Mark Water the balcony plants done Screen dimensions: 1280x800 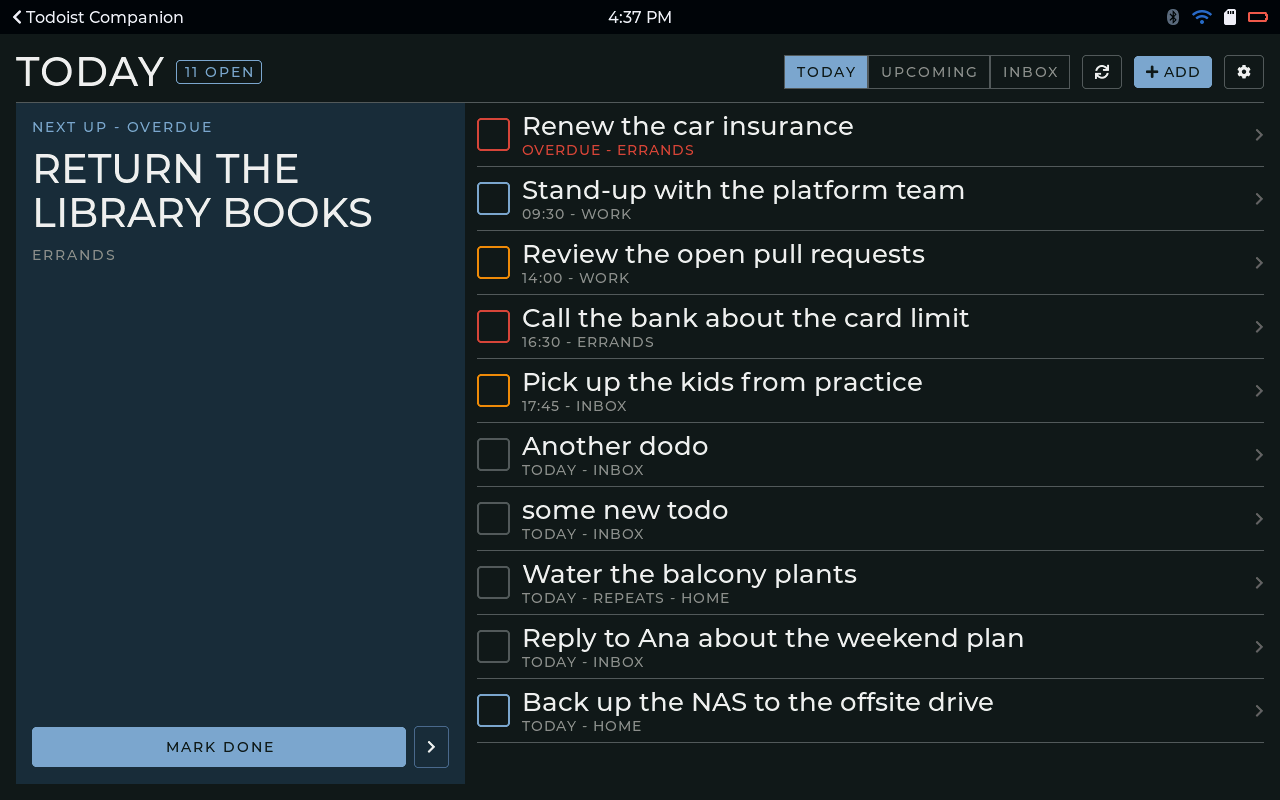(x=493, y=583)
